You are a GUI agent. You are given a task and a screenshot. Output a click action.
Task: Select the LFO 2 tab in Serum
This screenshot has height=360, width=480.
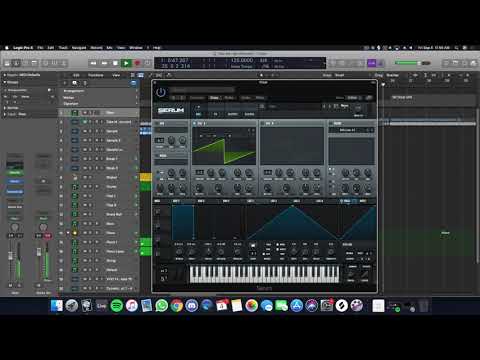click(x=274, y=201)
